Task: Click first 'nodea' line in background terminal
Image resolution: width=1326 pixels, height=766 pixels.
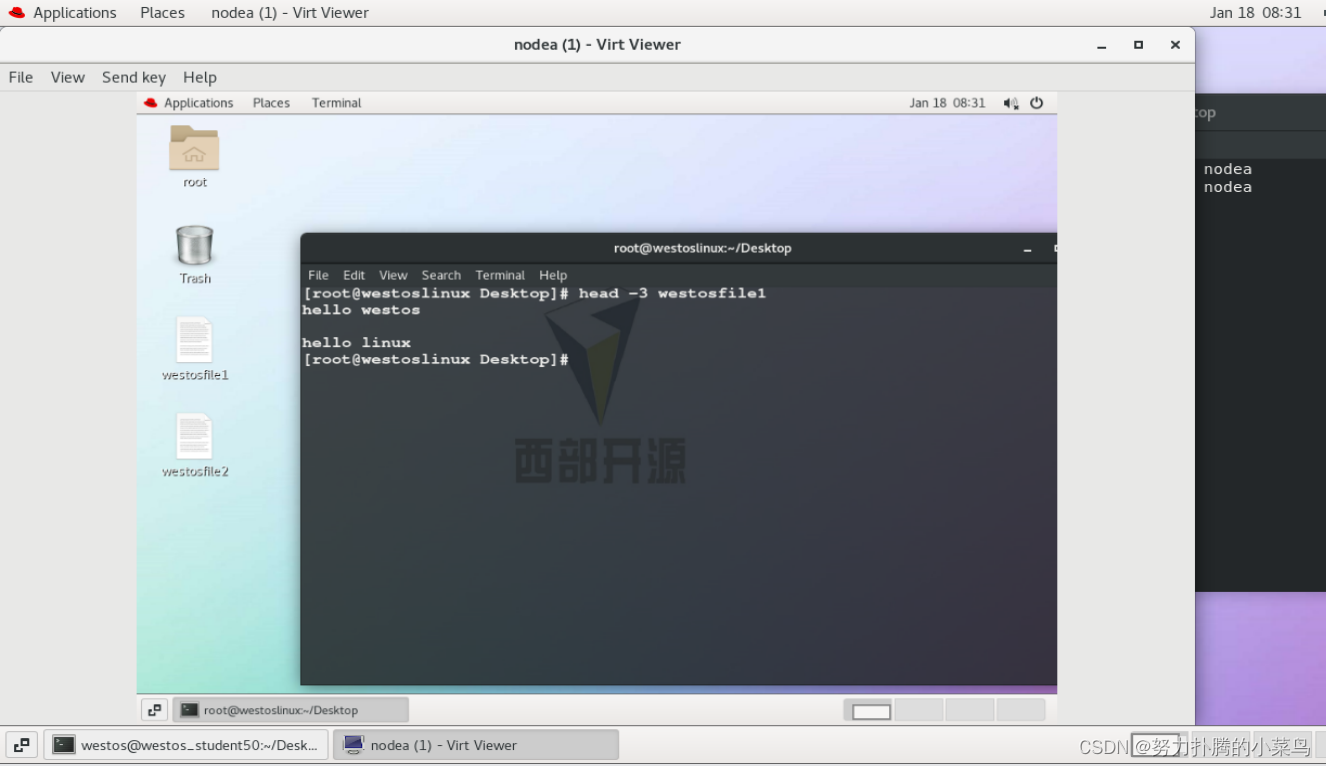Action: coord(1228,169)
